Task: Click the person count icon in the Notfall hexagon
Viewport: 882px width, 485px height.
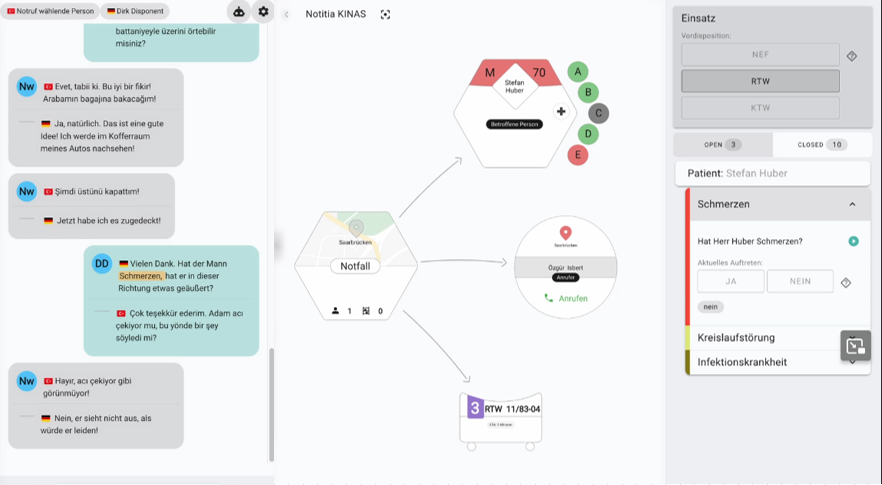Action: [x=335, y=311]
